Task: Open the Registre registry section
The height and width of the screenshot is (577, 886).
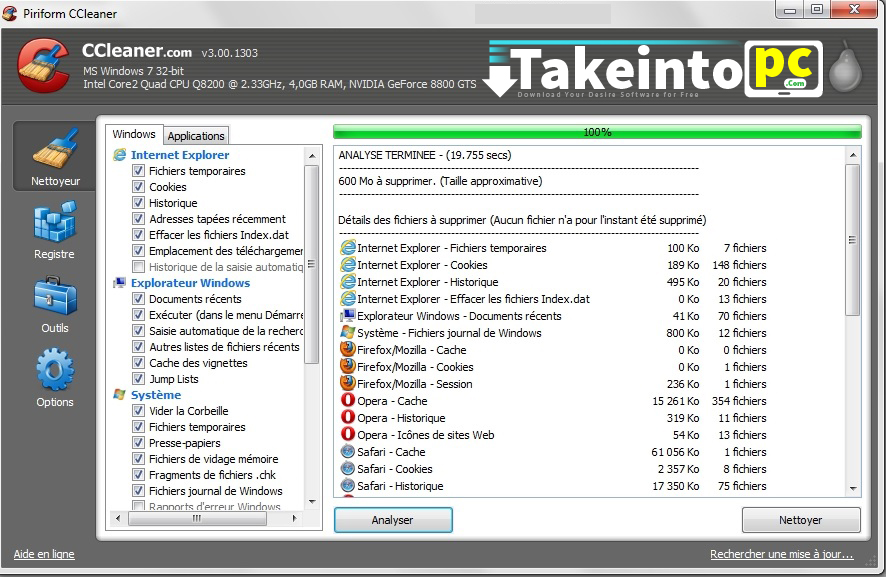Action: (55, 230)
